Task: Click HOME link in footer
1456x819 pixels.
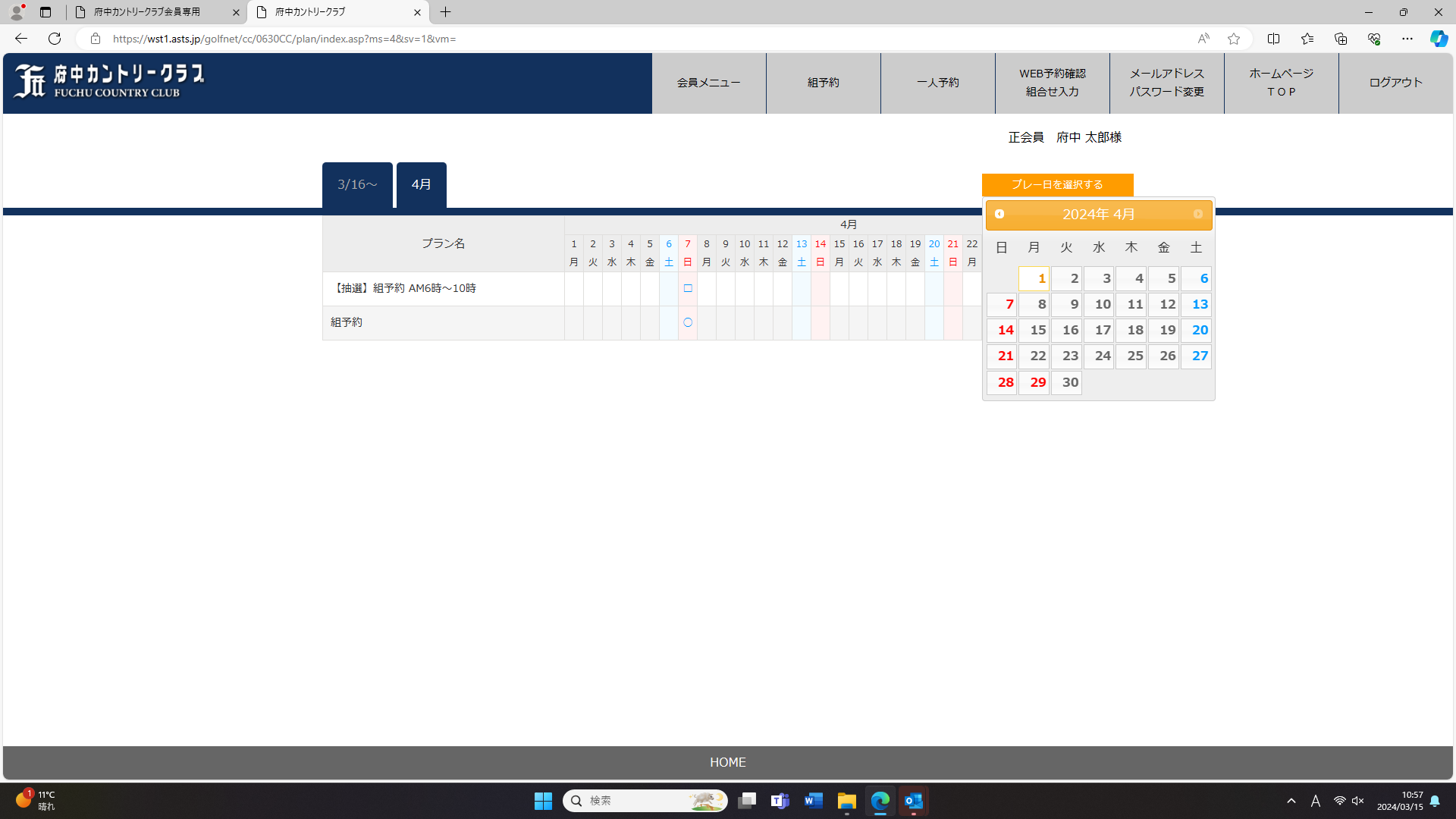Action: 727,762
